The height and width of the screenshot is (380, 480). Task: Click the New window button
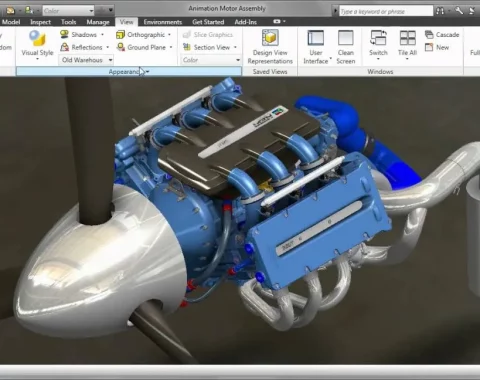437,47
